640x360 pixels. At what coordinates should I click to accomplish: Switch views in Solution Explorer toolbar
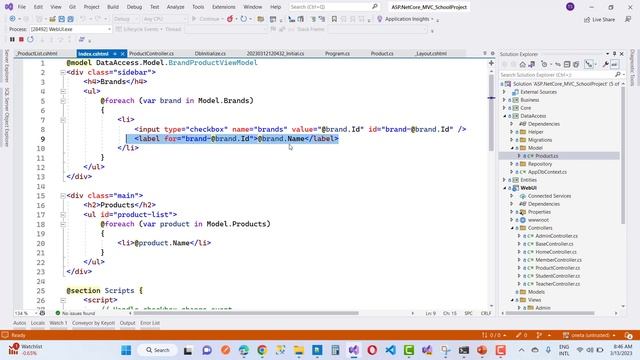coord(531,64)
